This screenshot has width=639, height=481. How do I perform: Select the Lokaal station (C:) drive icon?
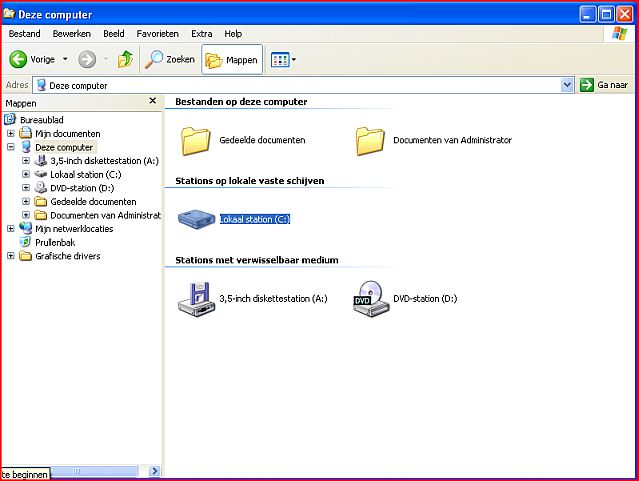coord(196,218)
